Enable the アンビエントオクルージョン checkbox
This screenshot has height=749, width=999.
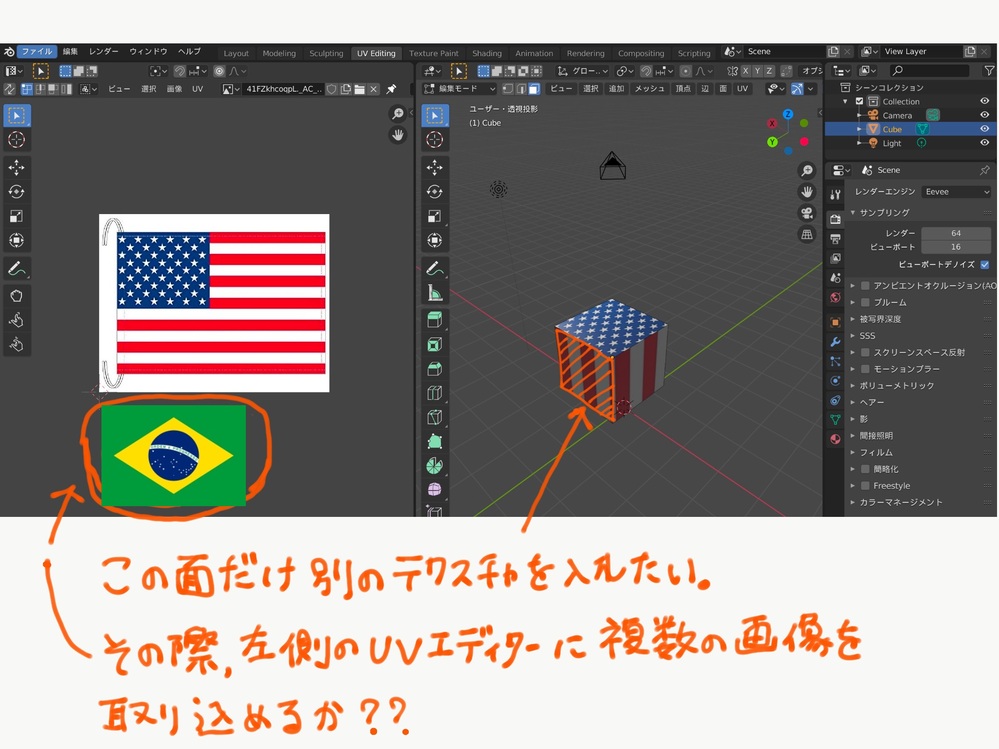(865, 285)
